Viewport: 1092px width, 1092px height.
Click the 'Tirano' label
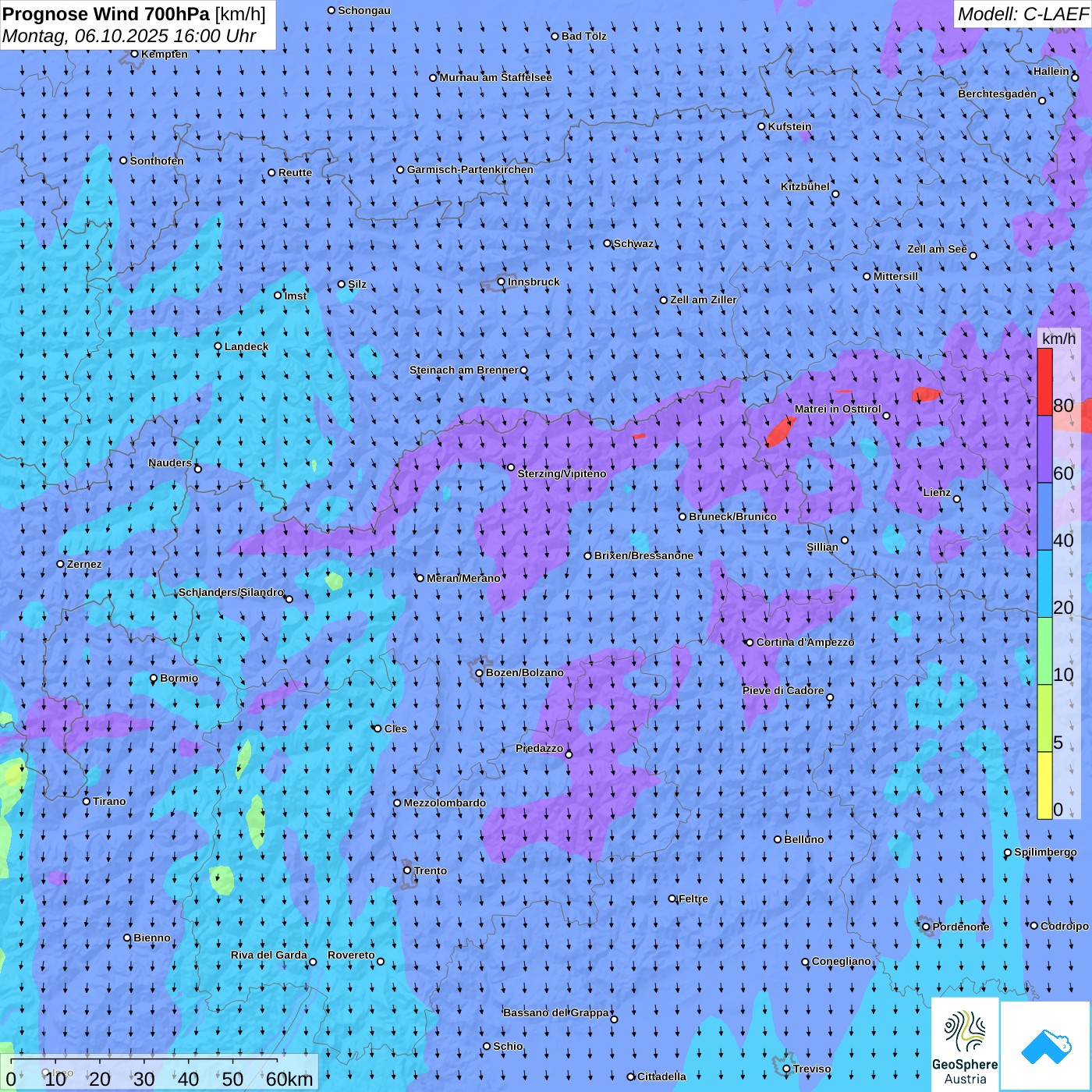coord(109,801)
